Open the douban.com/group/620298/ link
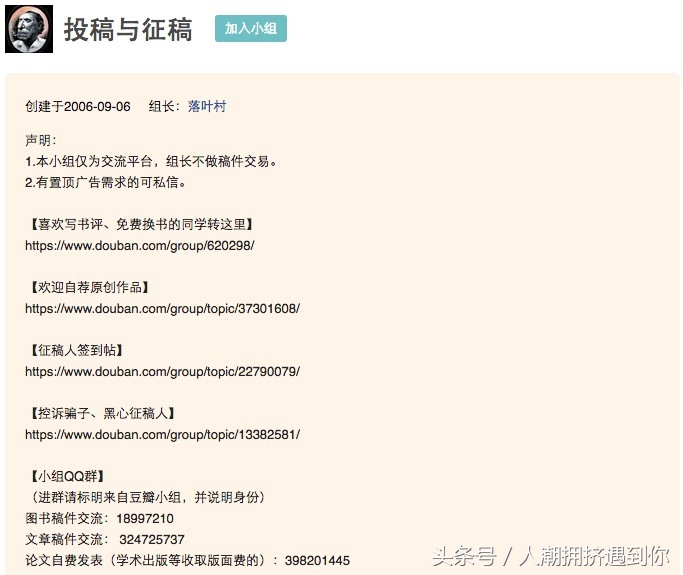Screen dimensions: 683x575 (140, 245)
